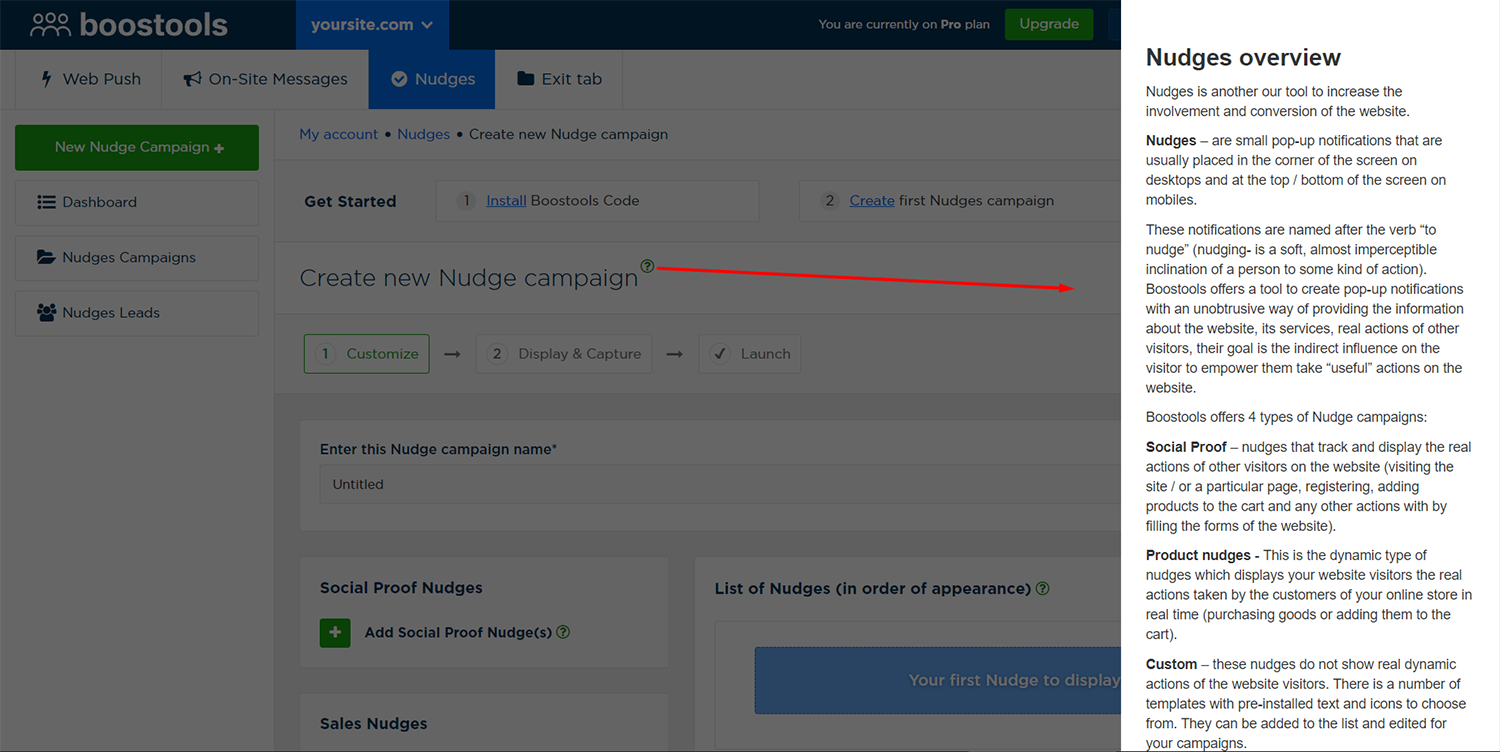This screenshot has height=752, width=1500.
Task: Click the boostools logo
Action: point(129,24)
